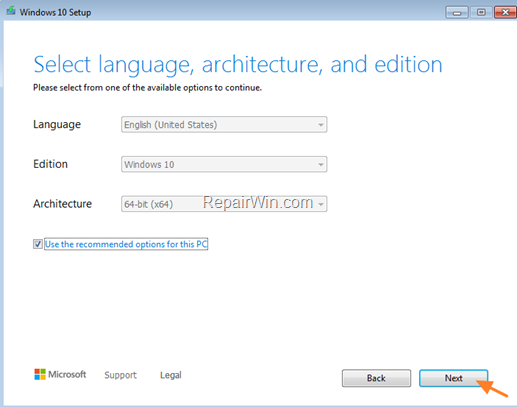Open the Support link

click(120, 375)
